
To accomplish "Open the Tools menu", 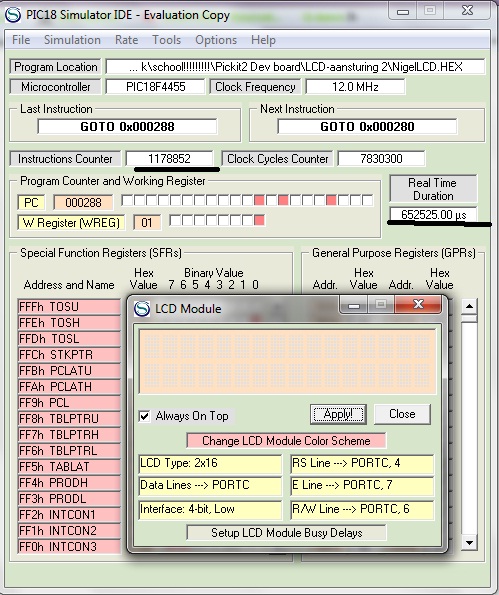I will (166, 40).
